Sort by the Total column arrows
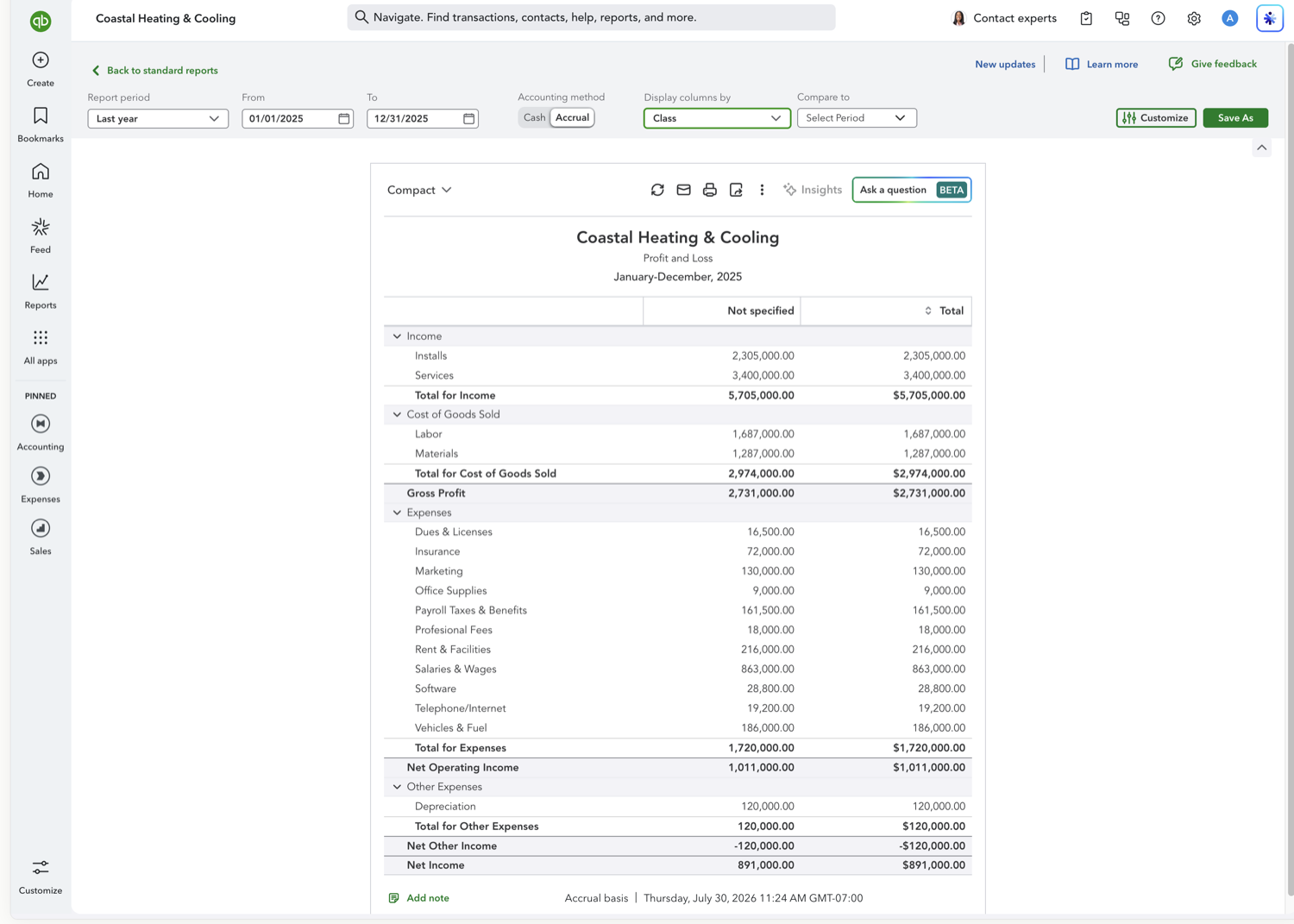Image resolution: width=1294 pixels, height=924 pixels. click(x=928, y=311)
